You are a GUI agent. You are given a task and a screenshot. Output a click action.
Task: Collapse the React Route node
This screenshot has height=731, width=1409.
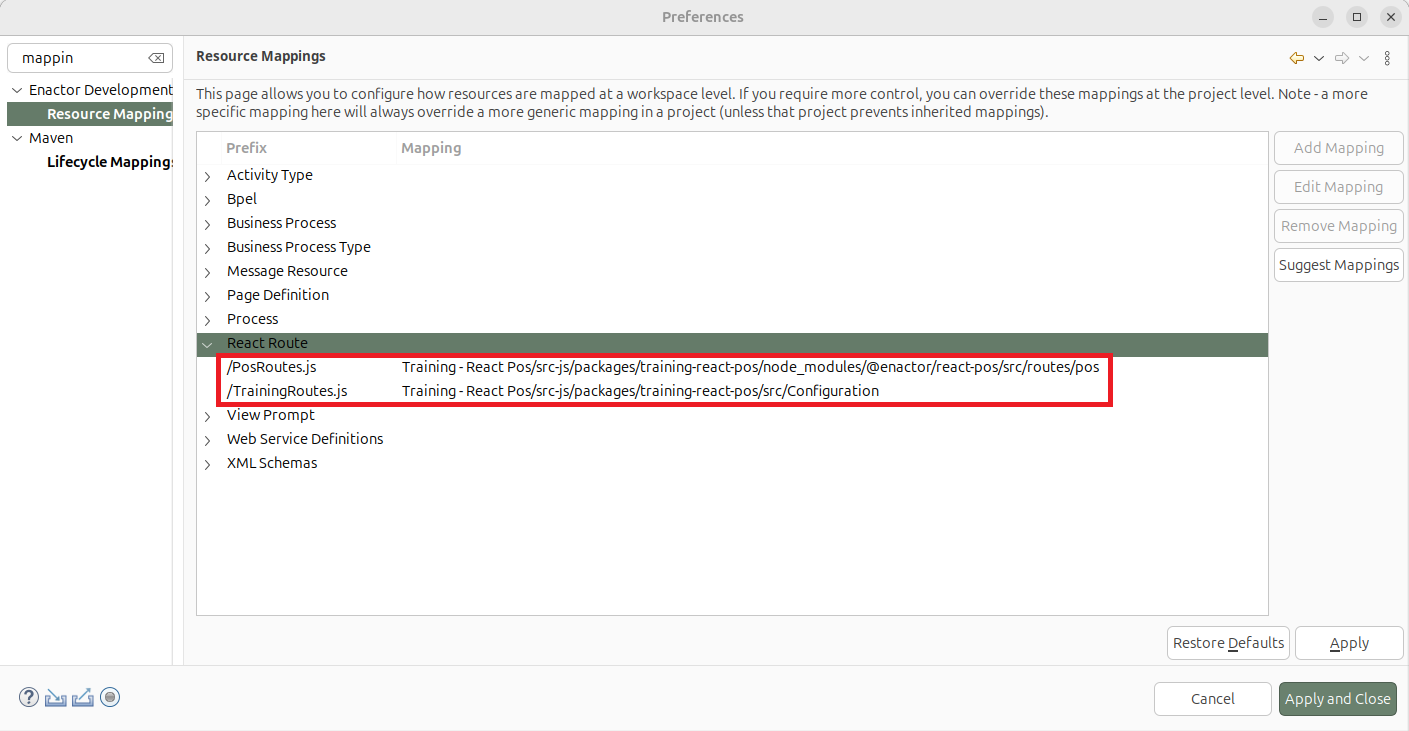(x=207, y=344)
